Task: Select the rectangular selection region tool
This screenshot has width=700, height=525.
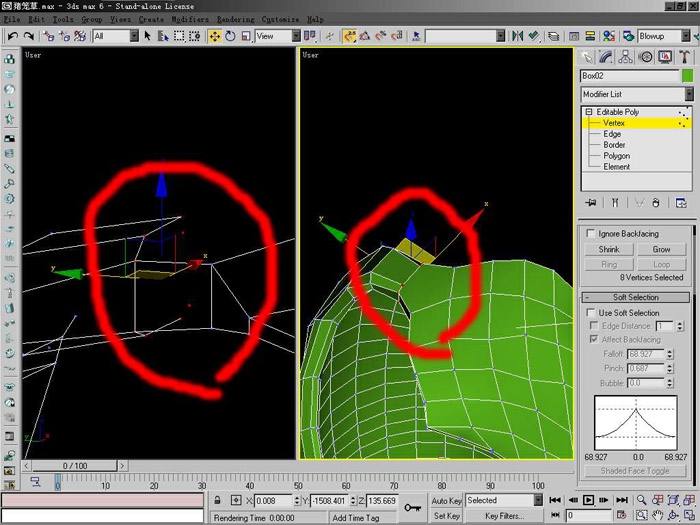Action: coord(179,36)
